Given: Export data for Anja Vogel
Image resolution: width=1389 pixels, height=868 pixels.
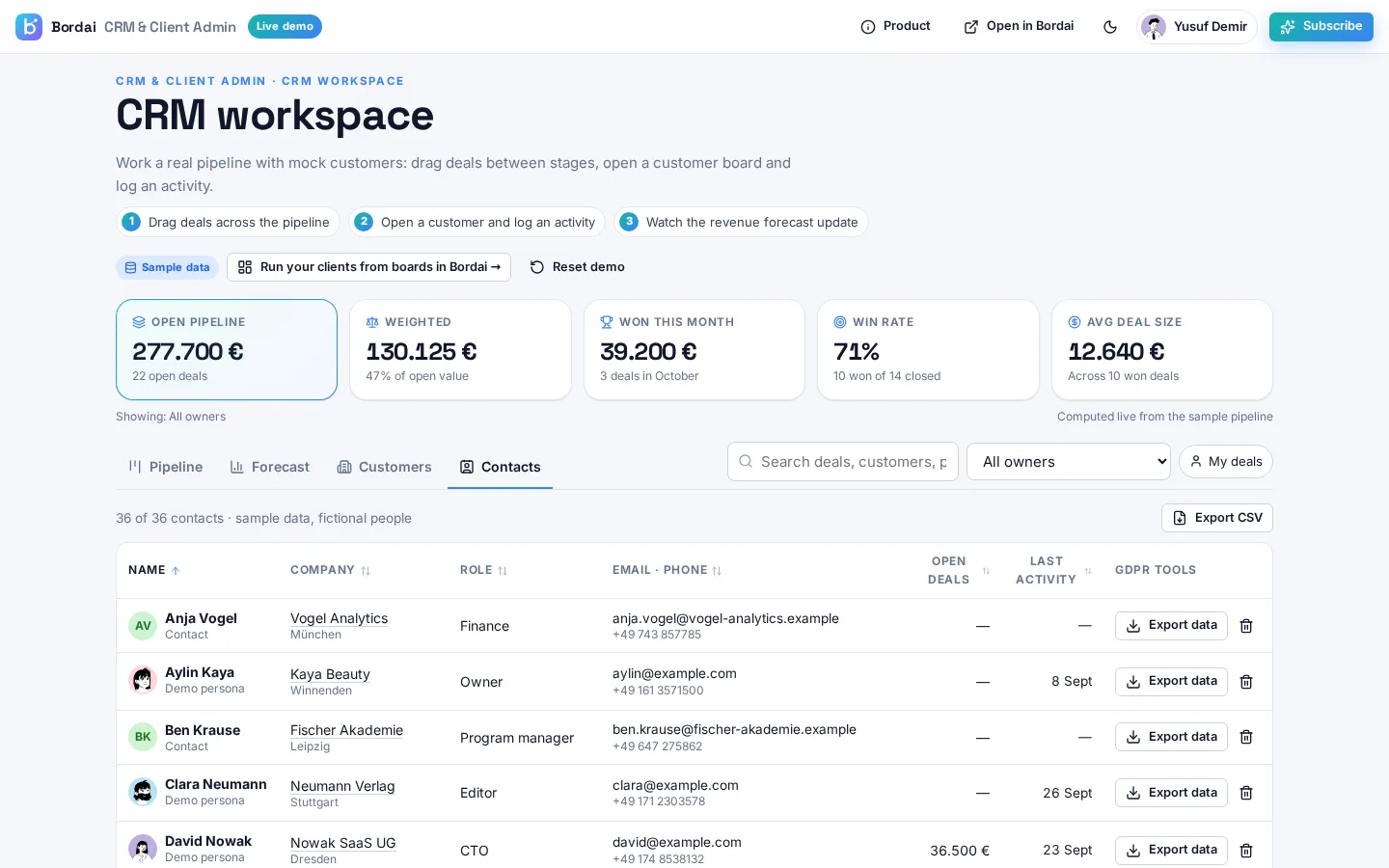Looking at the screenshot, I should coord(1171,626).
